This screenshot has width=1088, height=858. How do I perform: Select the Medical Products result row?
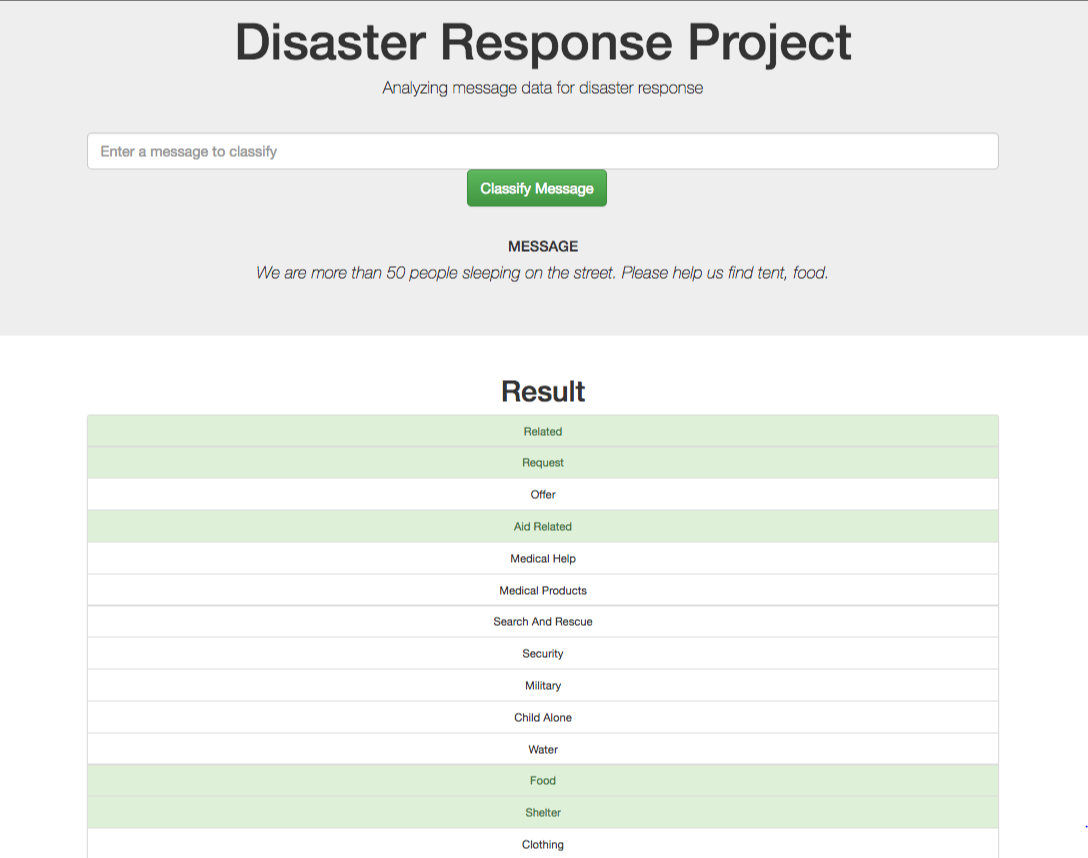coord(543,590)
